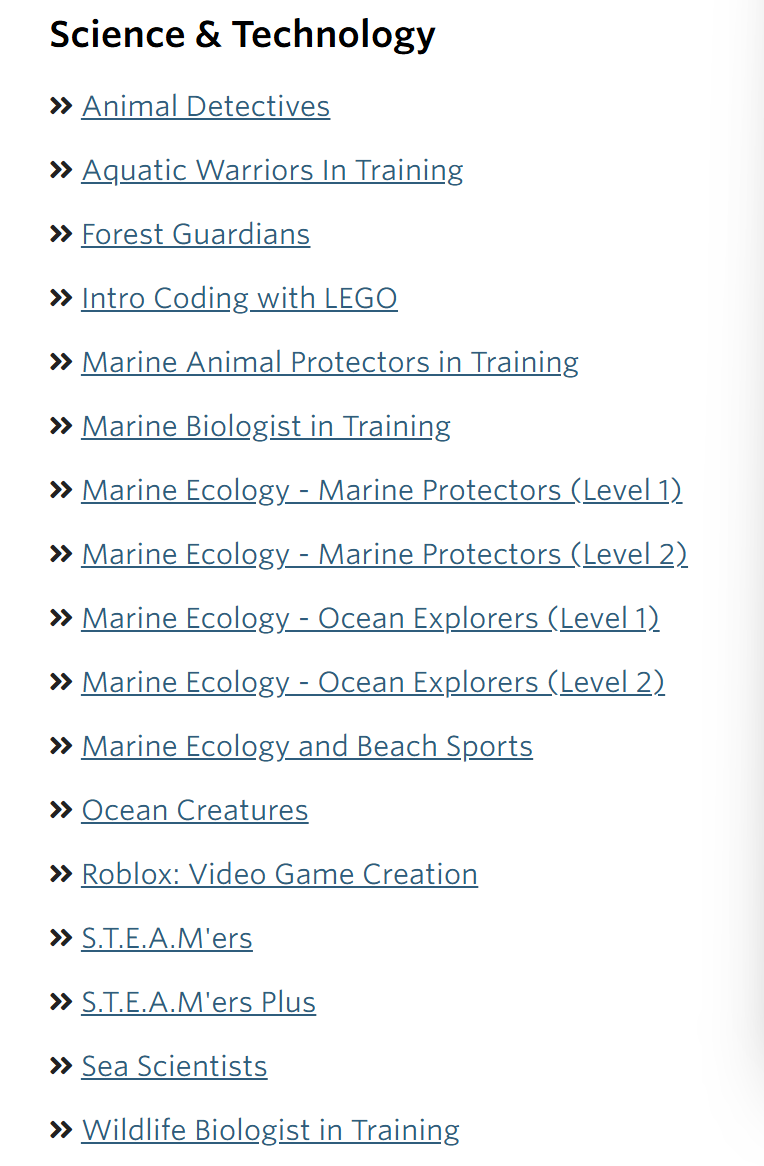
Task: Open the S.T.E.A.M'ers program link
Action: pyautogui.click(x=167, y=939)
